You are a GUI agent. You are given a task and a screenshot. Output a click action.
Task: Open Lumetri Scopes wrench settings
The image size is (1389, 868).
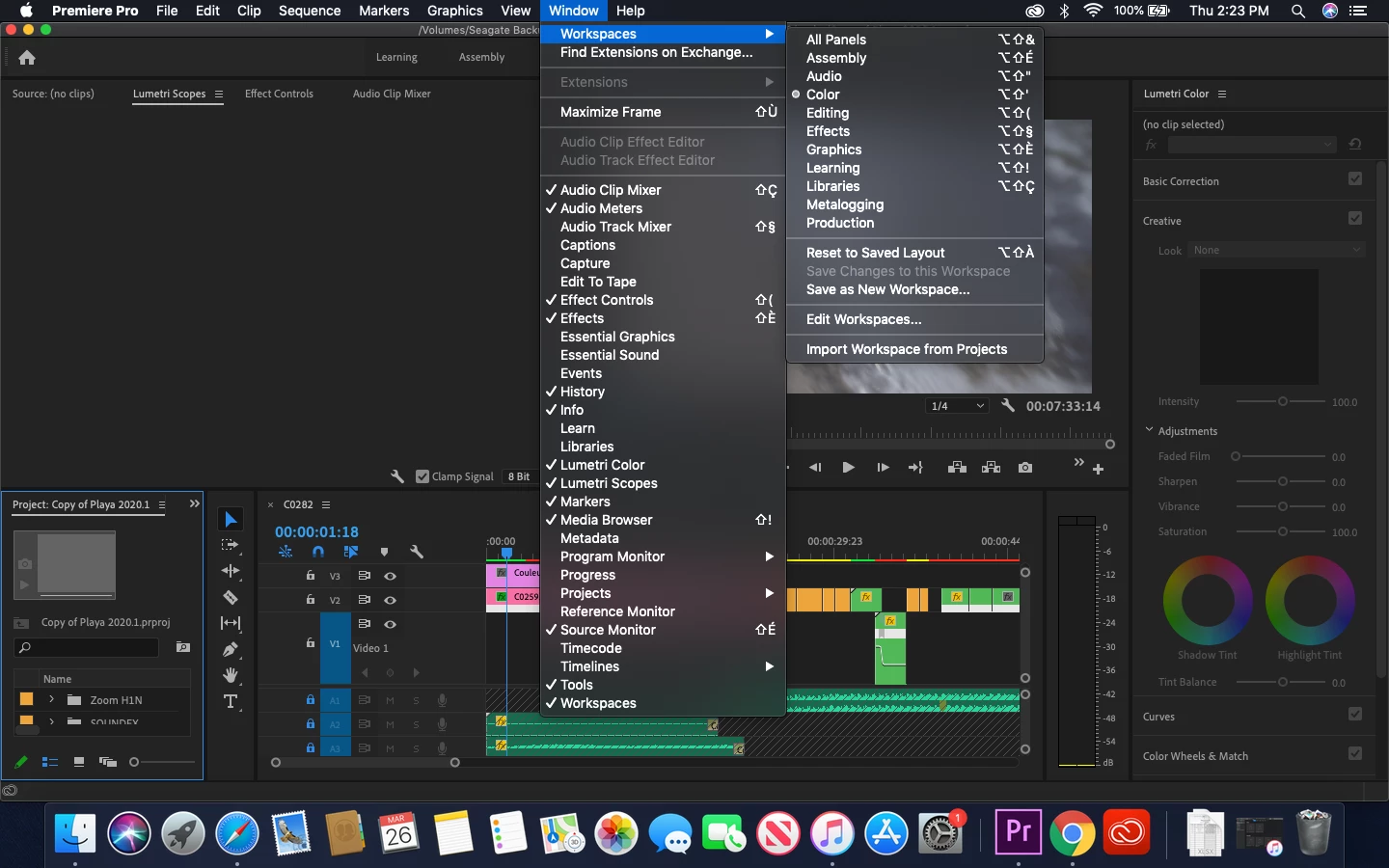[x=397, y=476]
